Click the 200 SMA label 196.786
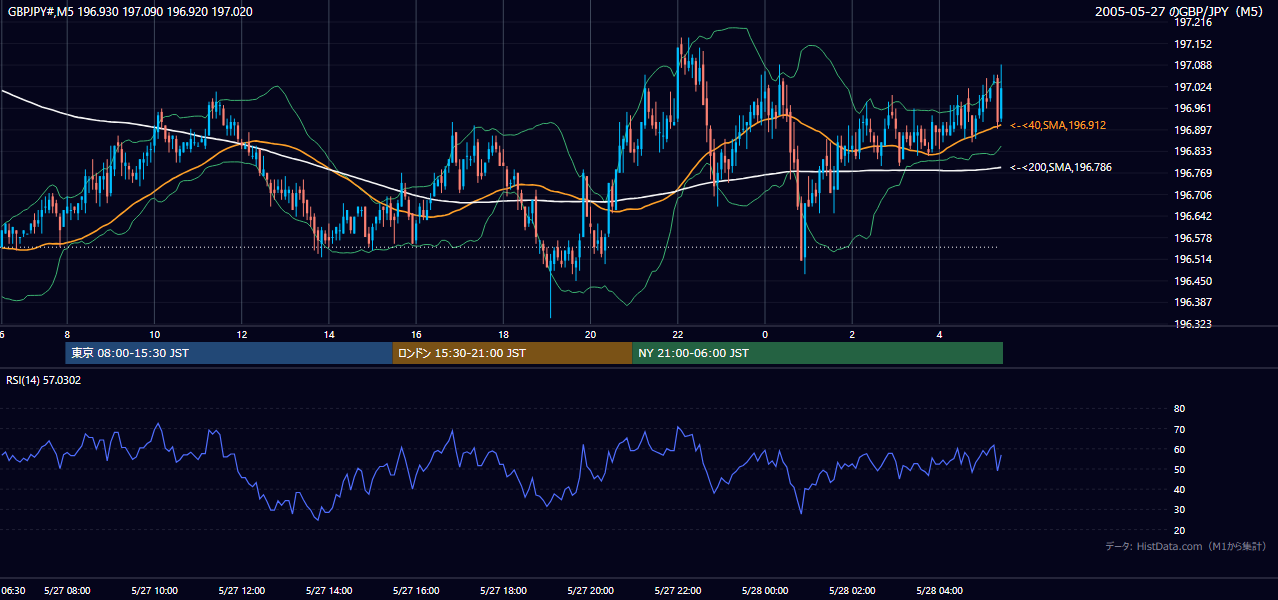The image size is (1278, 600). coord(1061,167)
